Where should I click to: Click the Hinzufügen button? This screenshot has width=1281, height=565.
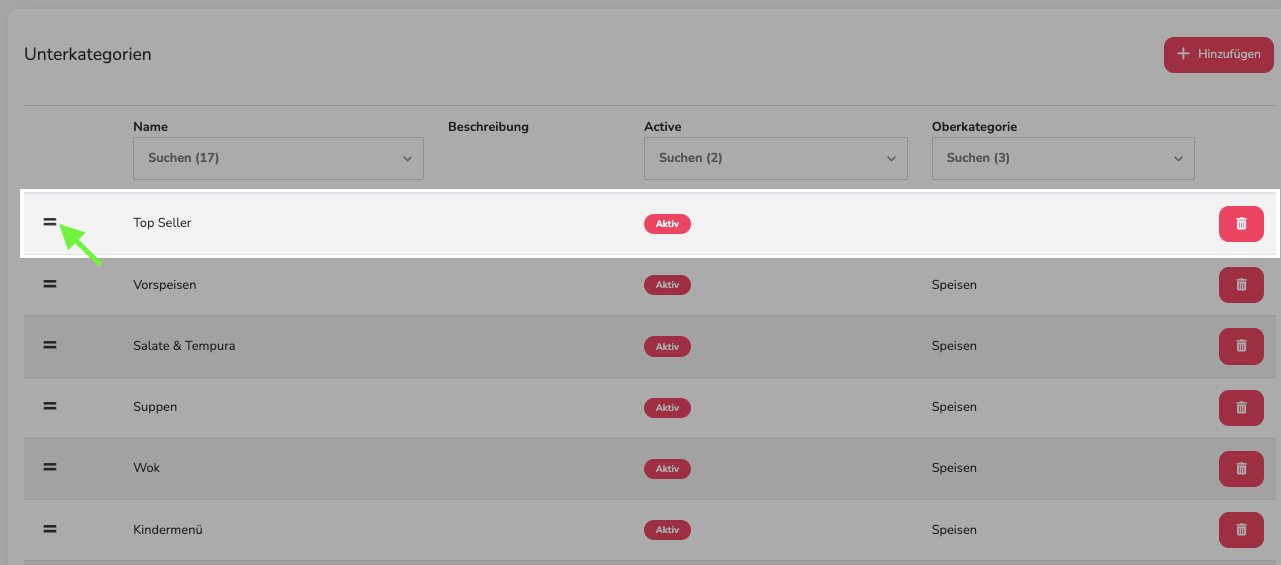(1217, 54)
